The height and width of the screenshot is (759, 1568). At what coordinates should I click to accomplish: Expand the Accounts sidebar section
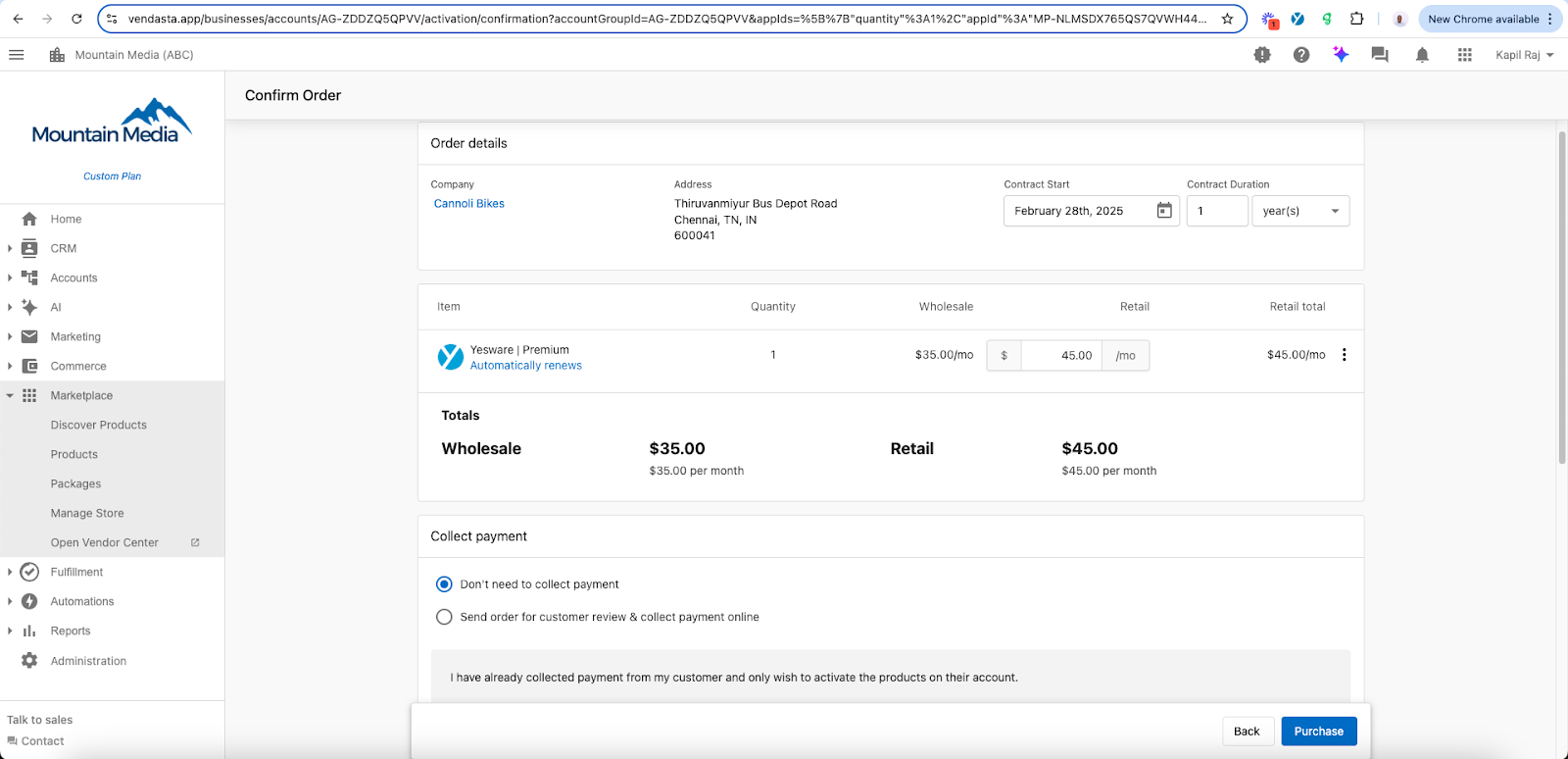pyautogui.click(x=10, y=278)
